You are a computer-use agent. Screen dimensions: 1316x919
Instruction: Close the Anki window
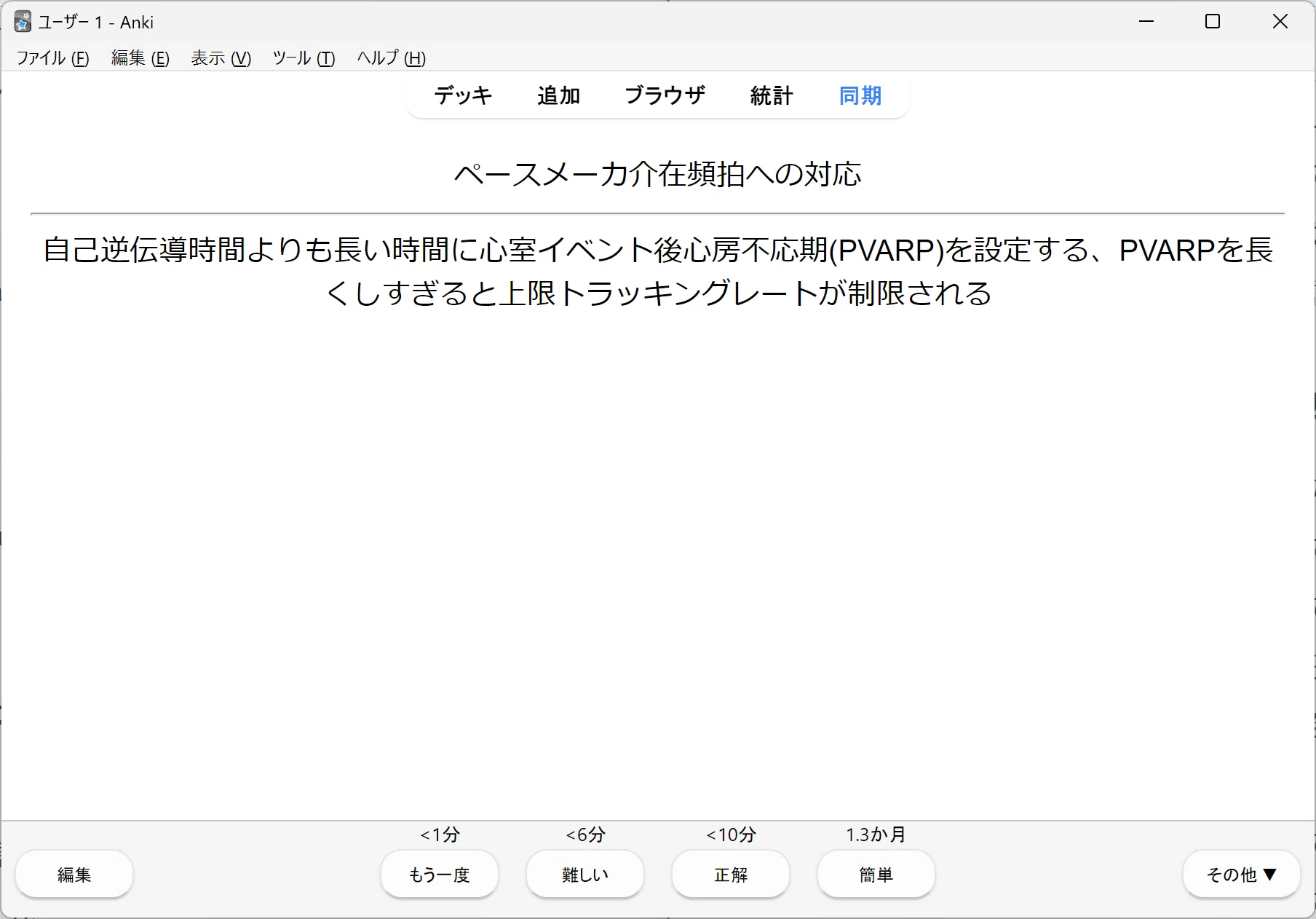pos(1280,22)
